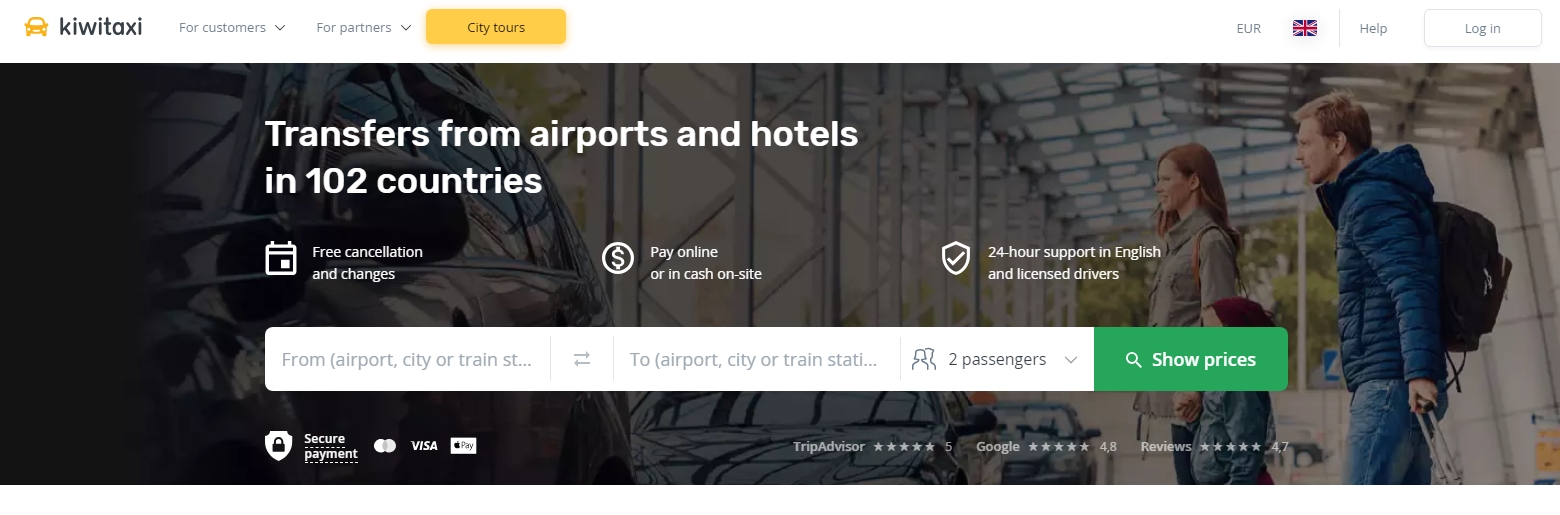Click the free cancellation calendar icon
Viewport: 1560px width, 515px height.
coord(281,258)
